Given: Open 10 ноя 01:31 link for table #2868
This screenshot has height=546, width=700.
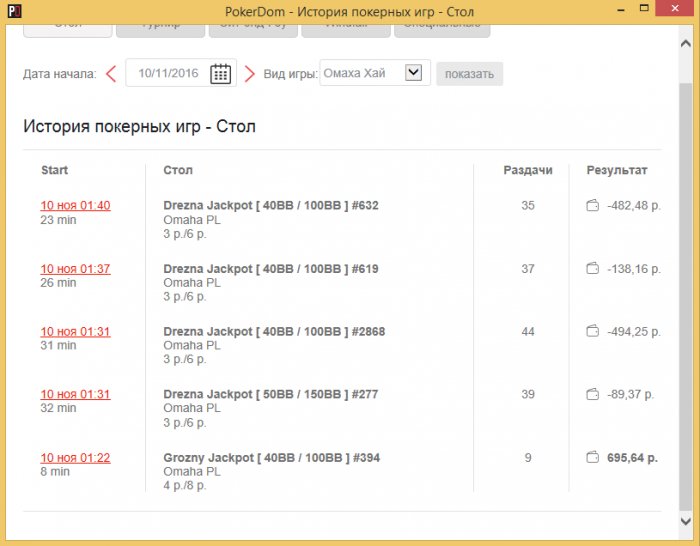Looking at the screenshot, I should click(75, 332).
